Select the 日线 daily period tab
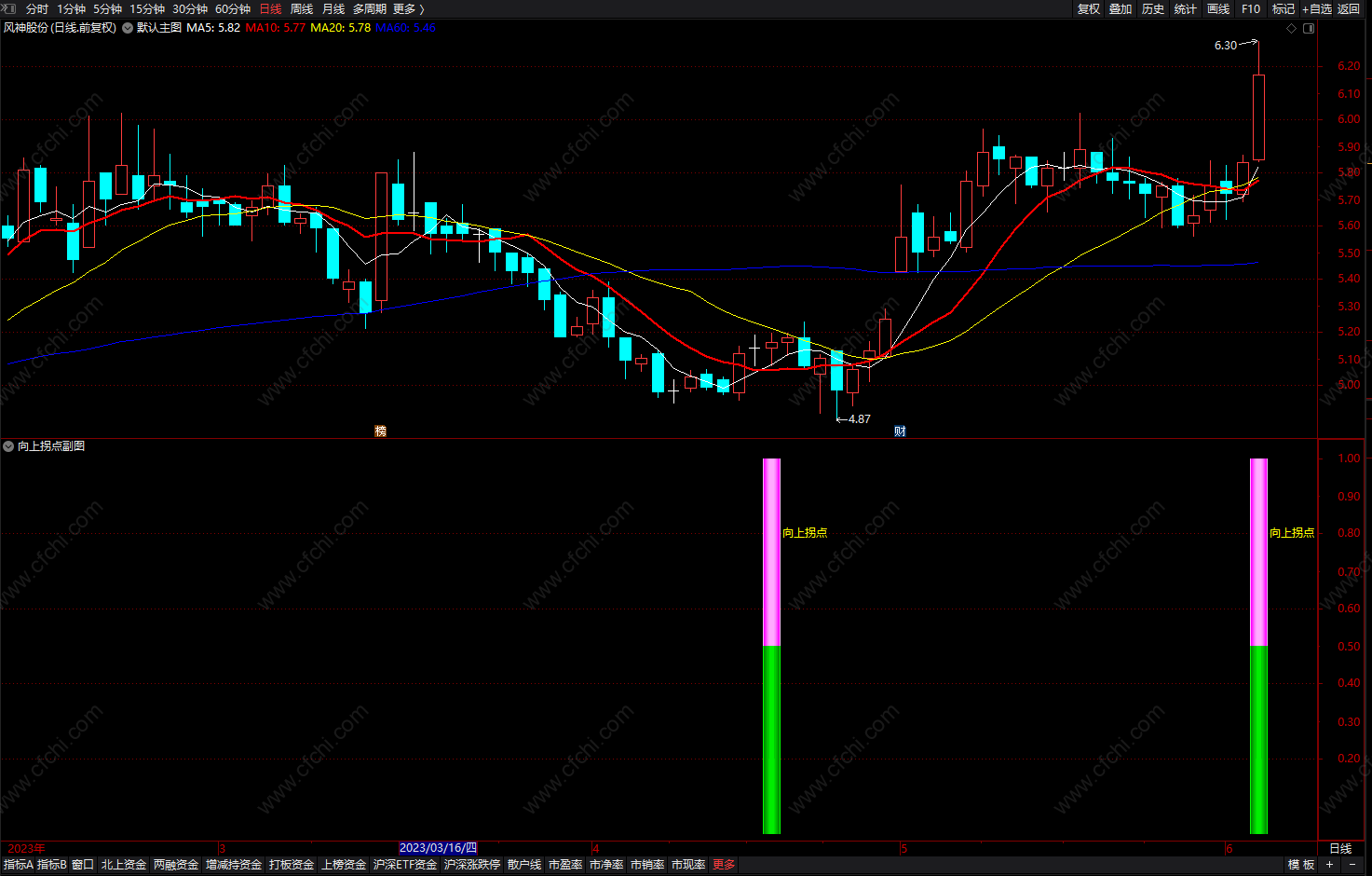The image size is (1372, 876). (x=270, y=8)
